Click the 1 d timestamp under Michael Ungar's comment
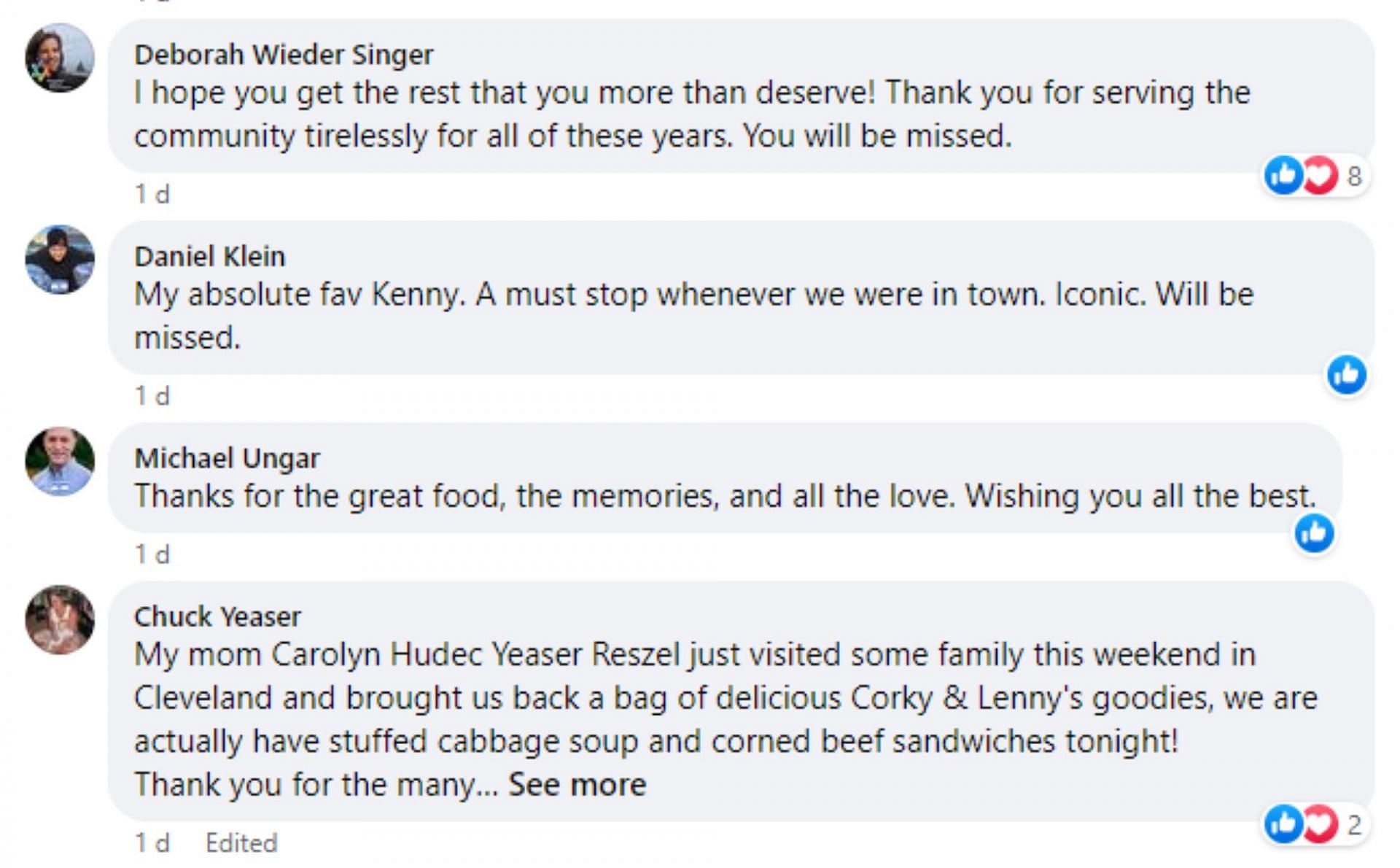The image size is (1400, 868). [152, 554]
